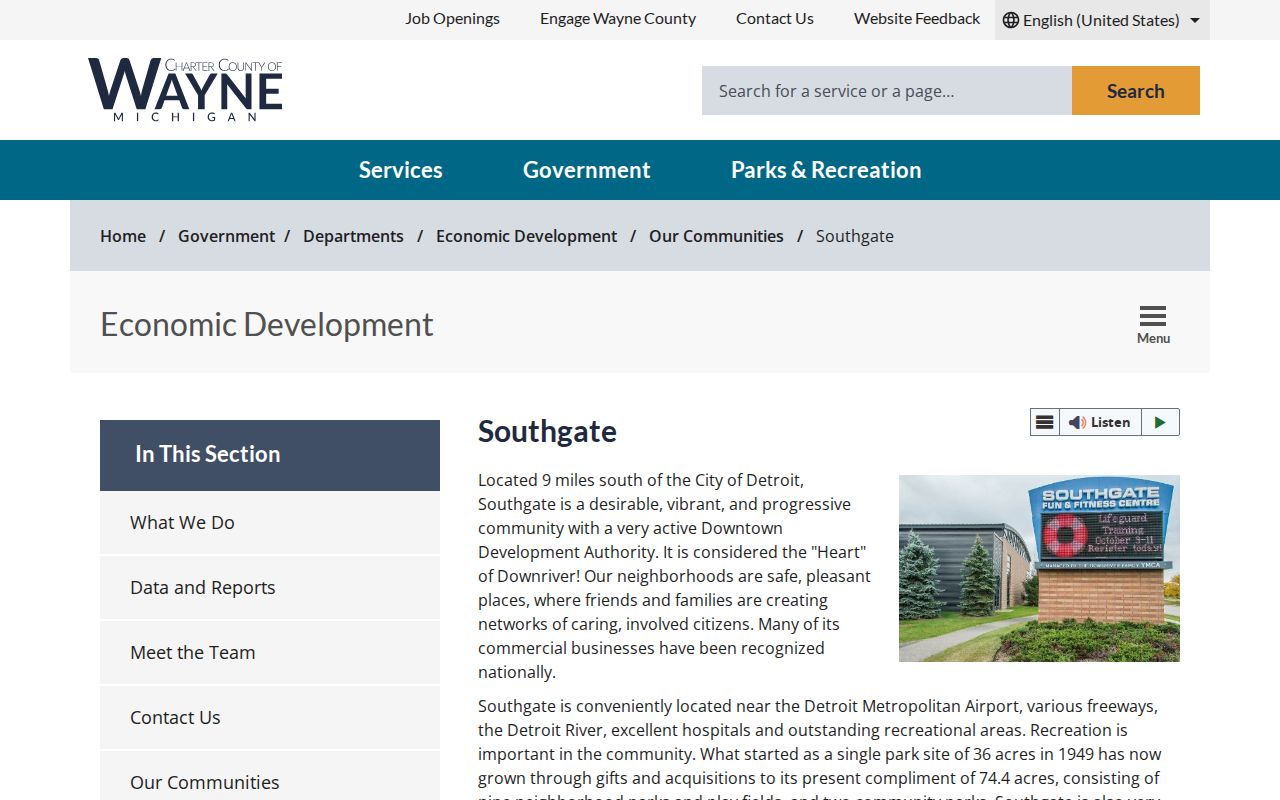This screenshot has width=1280, height=800.
Task: Click the orange Search button
Action: point(1136,91)
